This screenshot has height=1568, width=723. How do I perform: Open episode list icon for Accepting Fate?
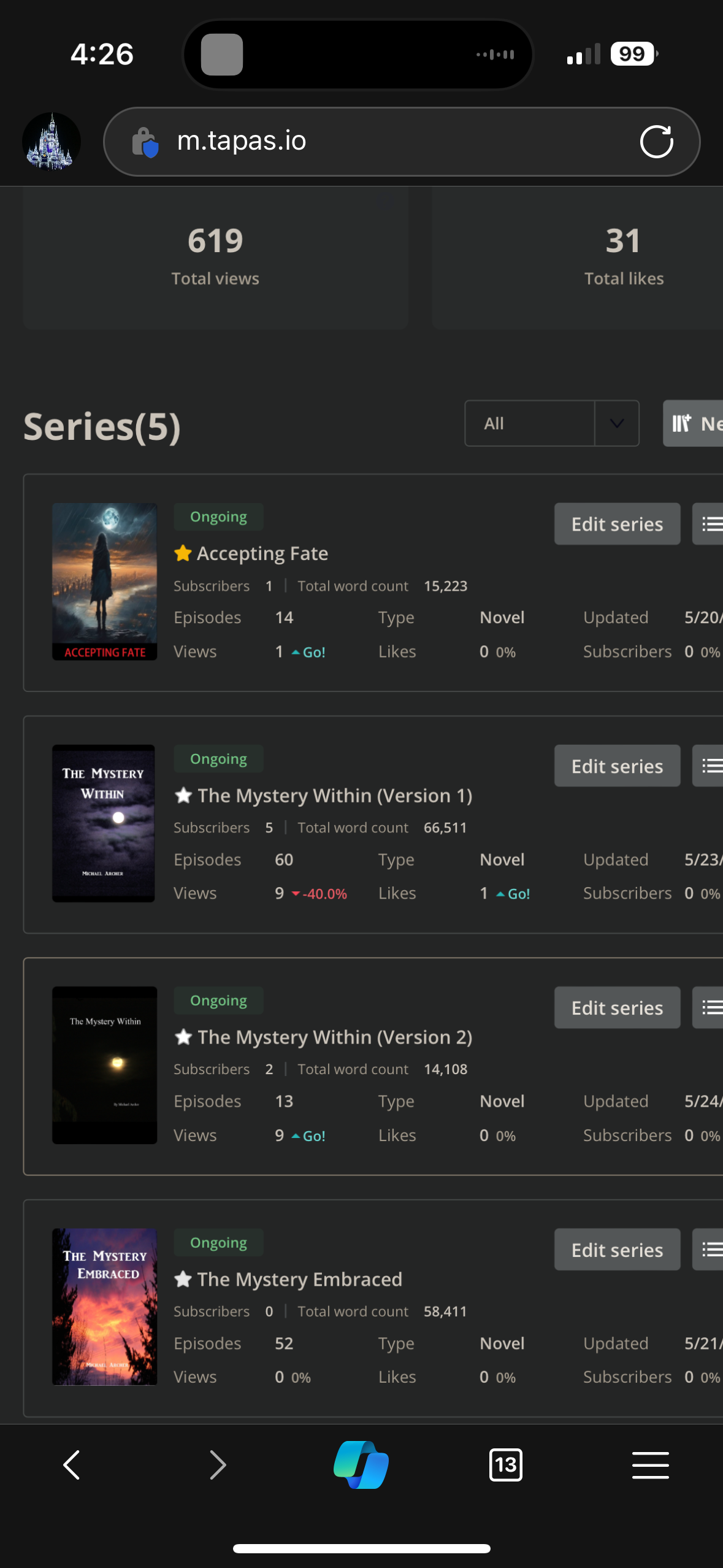(710, 524)
